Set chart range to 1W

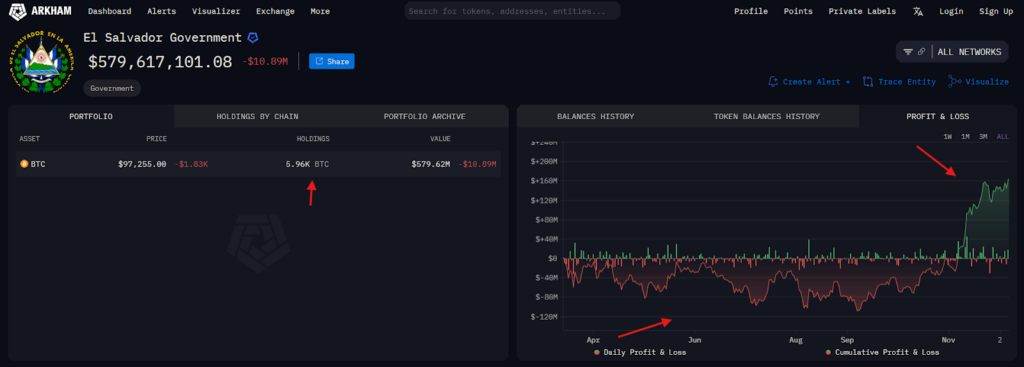click(x=948, y=136)
